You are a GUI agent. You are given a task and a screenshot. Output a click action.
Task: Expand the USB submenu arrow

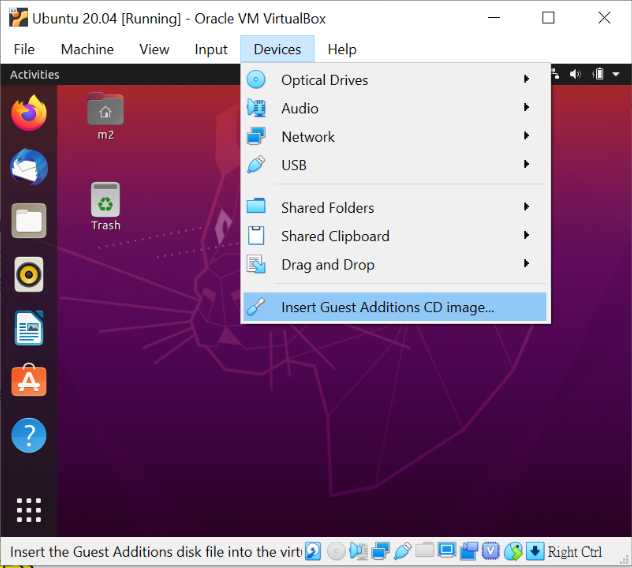[x=526, y=164]
